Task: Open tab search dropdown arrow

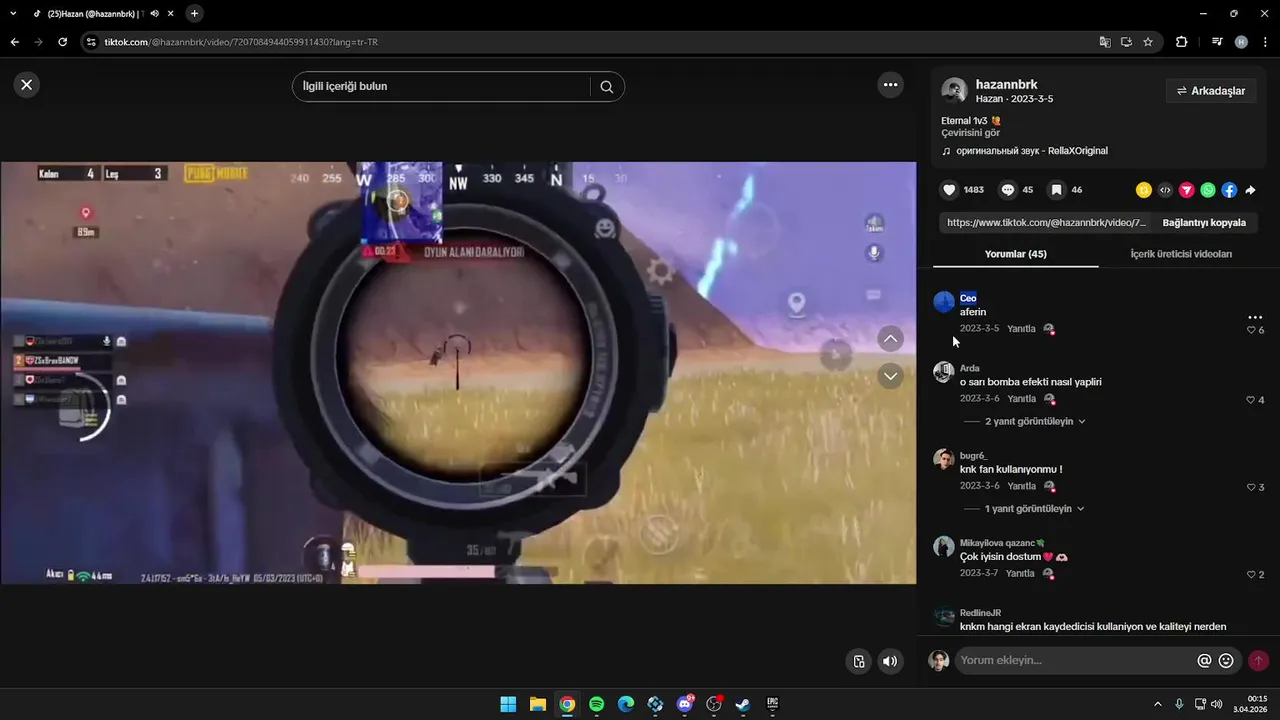Action: (x=13, y=14)
